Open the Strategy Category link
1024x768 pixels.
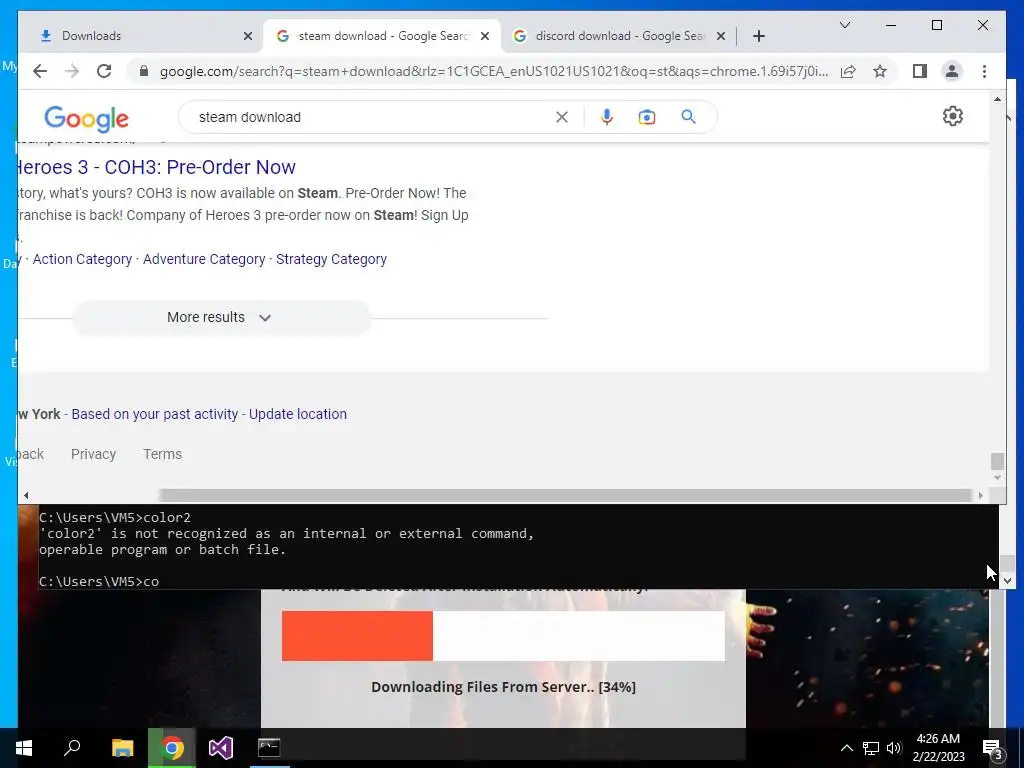[x=331, y=259]
